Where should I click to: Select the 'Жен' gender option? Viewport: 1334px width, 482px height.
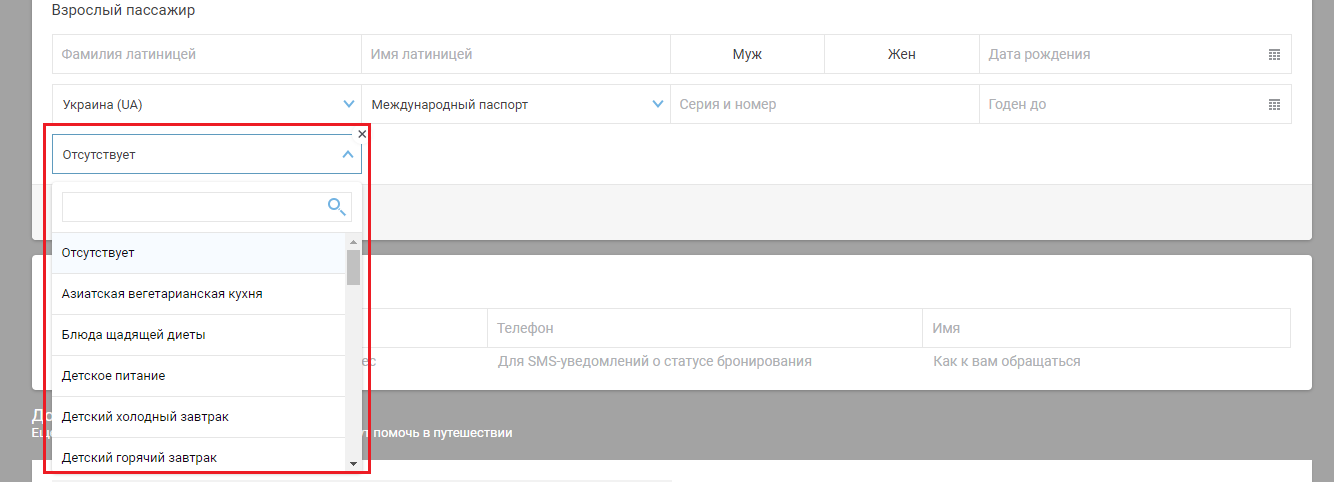coord(901,55)
